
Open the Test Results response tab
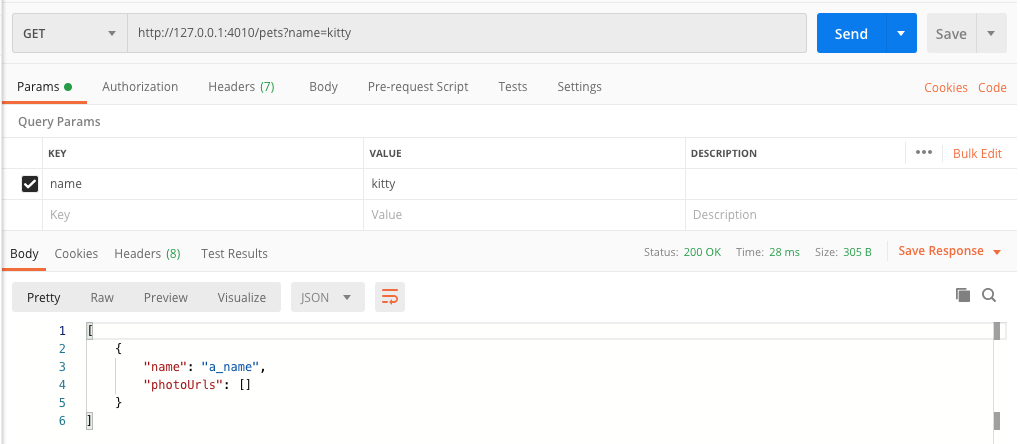tap(234, 254)
